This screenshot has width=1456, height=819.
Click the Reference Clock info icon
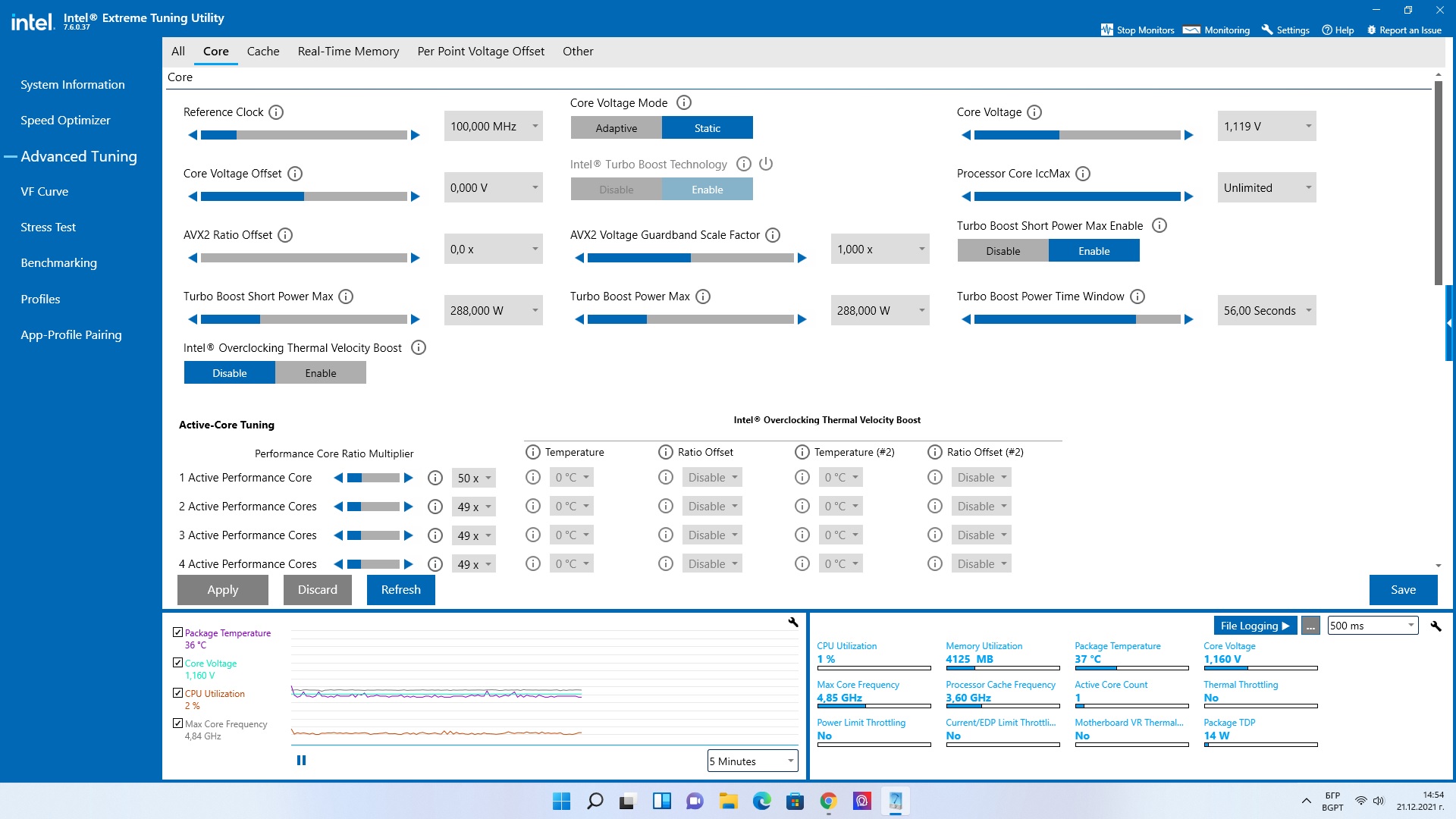[x=276, y=112]
